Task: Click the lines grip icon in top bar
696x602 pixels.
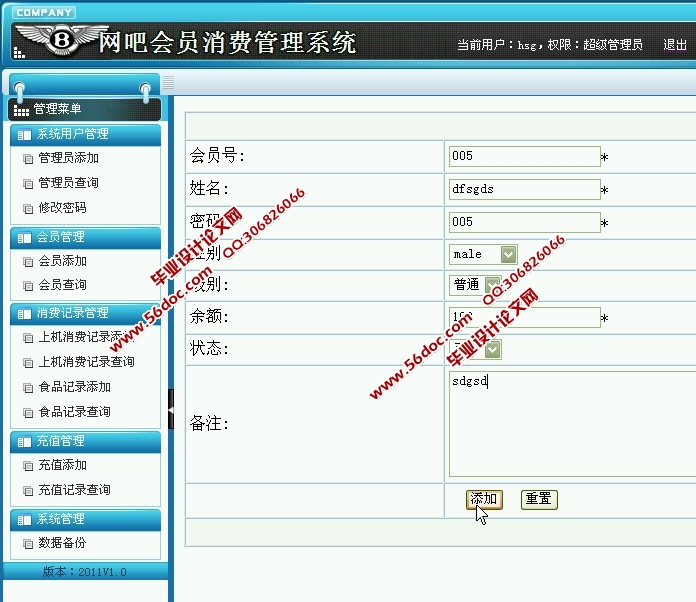Action: tap(168, 82)
